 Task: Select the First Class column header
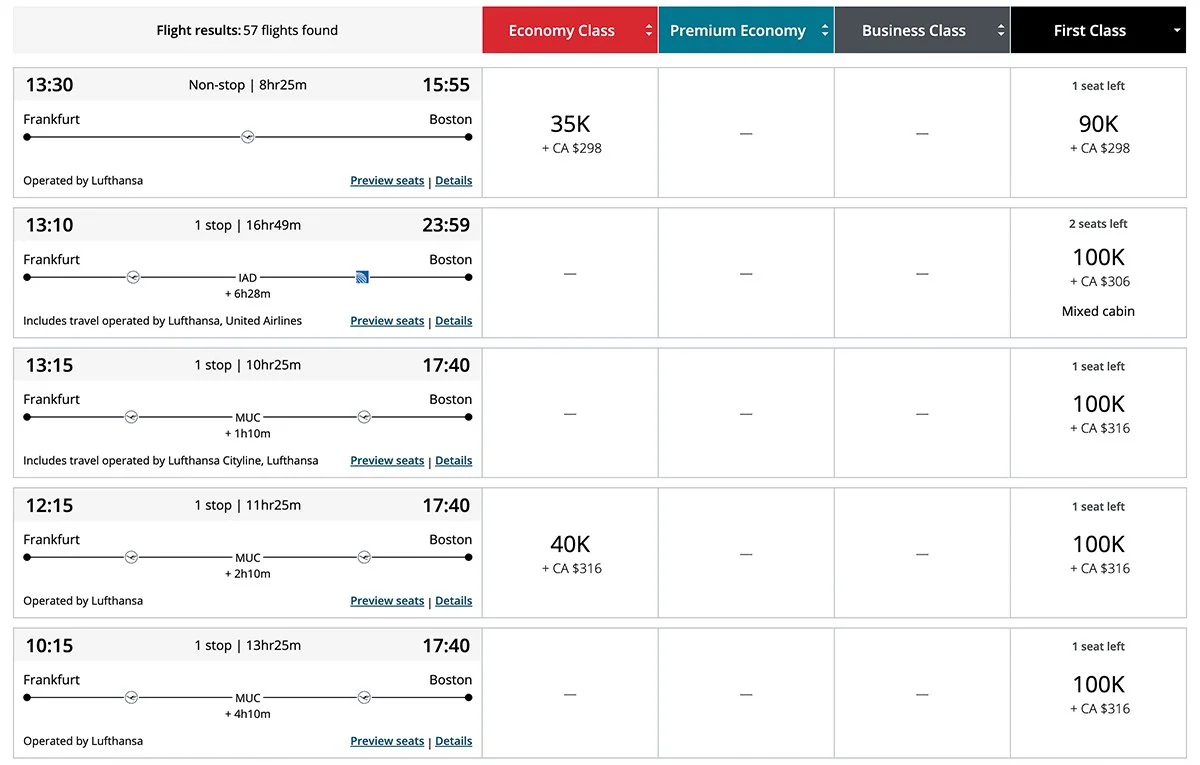pyautogui.click(x=1098, y=30)
